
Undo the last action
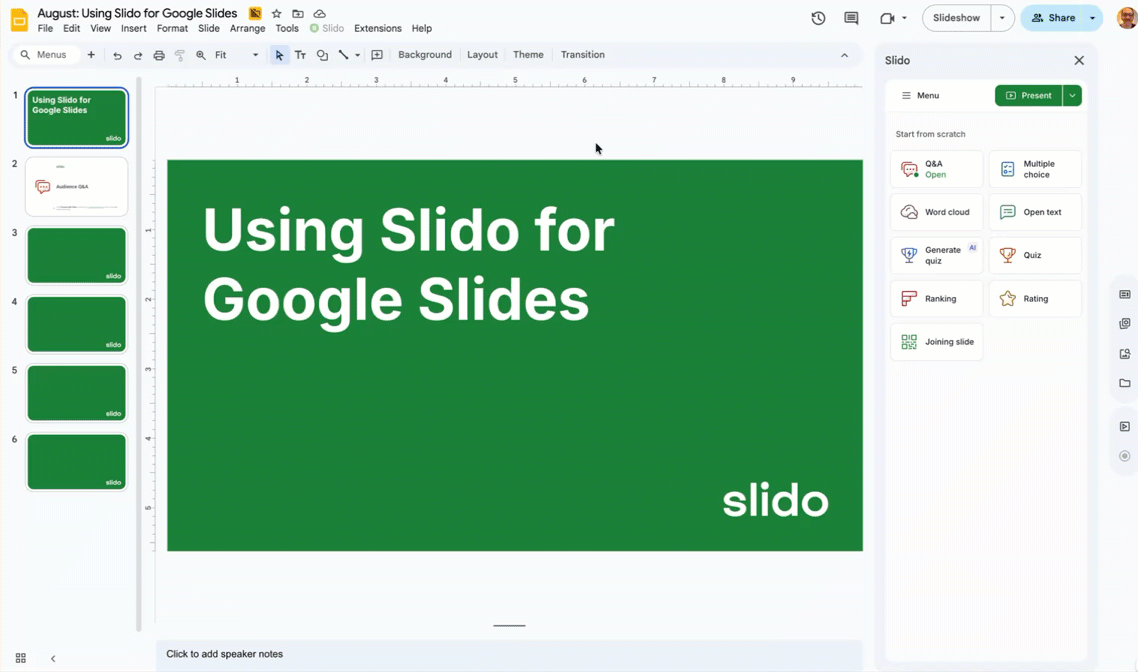point(117,55)
